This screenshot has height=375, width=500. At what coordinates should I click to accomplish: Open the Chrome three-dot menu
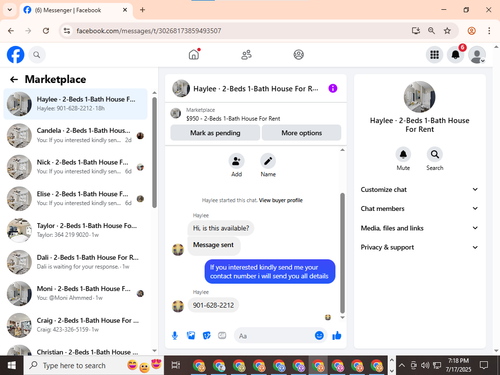(x=489, y=31)
